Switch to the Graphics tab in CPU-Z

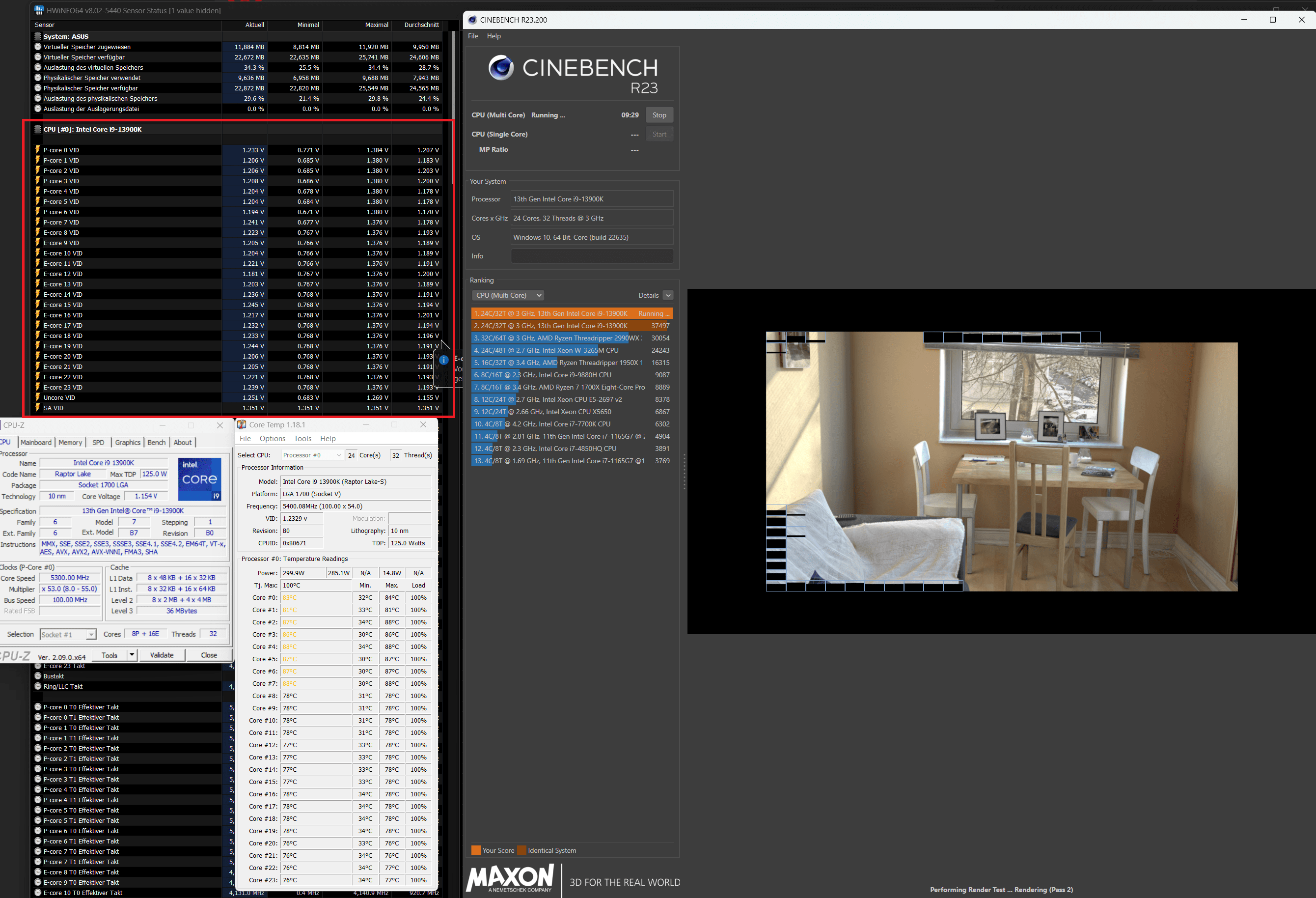tap(127, 443)
